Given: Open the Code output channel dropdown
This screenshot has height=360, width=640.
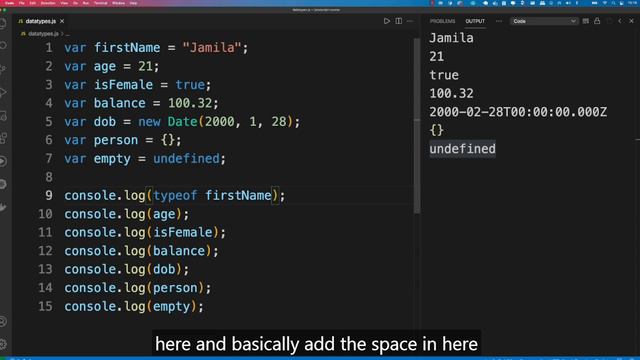Looking at the screenshot, I should 544,21.
